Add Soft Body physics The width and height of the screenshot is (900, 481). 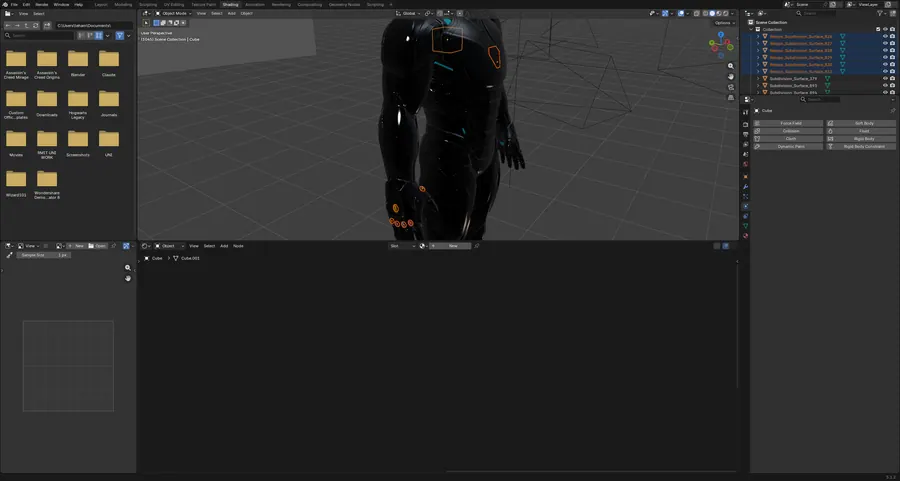[x=860, y=123]
